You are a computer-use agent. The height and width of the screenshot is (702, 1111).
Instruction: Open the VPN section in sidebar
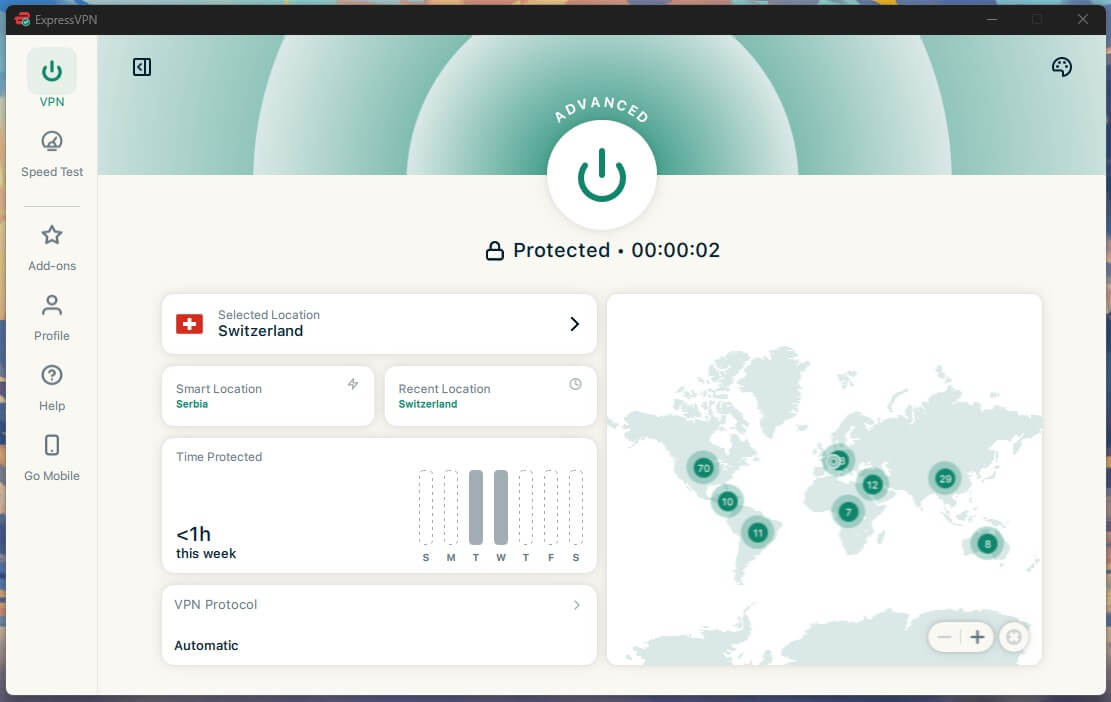pos(52,79)
